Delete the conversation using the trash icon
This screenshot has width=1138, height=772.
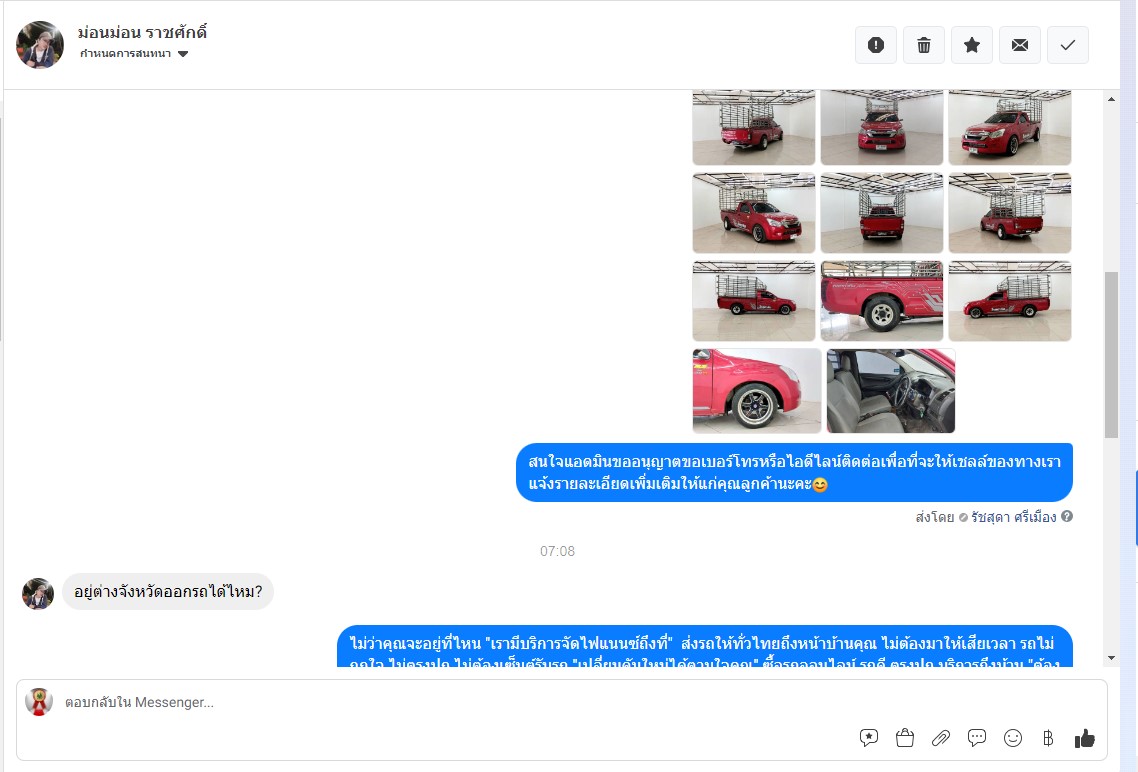pos(924,45)
